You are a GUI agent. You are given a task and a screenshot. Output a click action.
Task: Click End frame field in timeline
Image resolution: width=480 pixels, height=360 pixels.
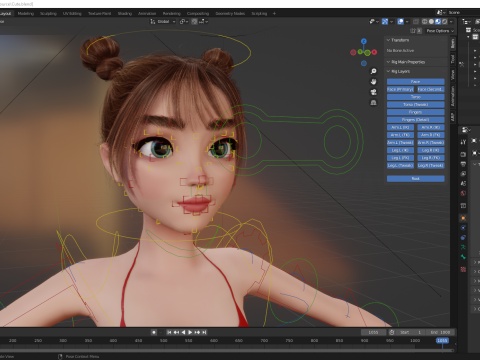[x=440, y=332]
